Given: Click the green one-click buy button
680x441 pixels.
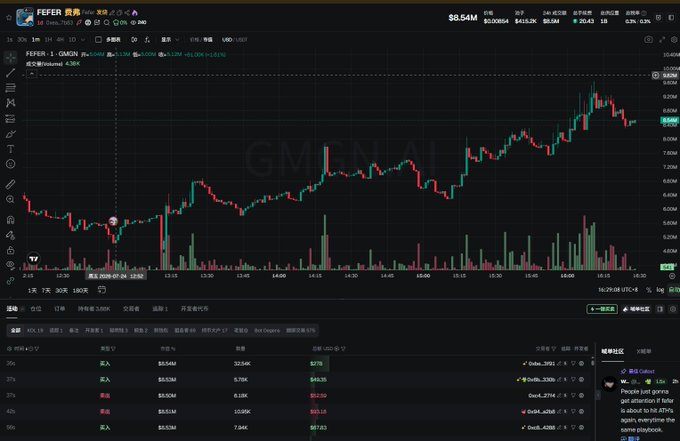Looking at the screenshot, I should 602,309.
